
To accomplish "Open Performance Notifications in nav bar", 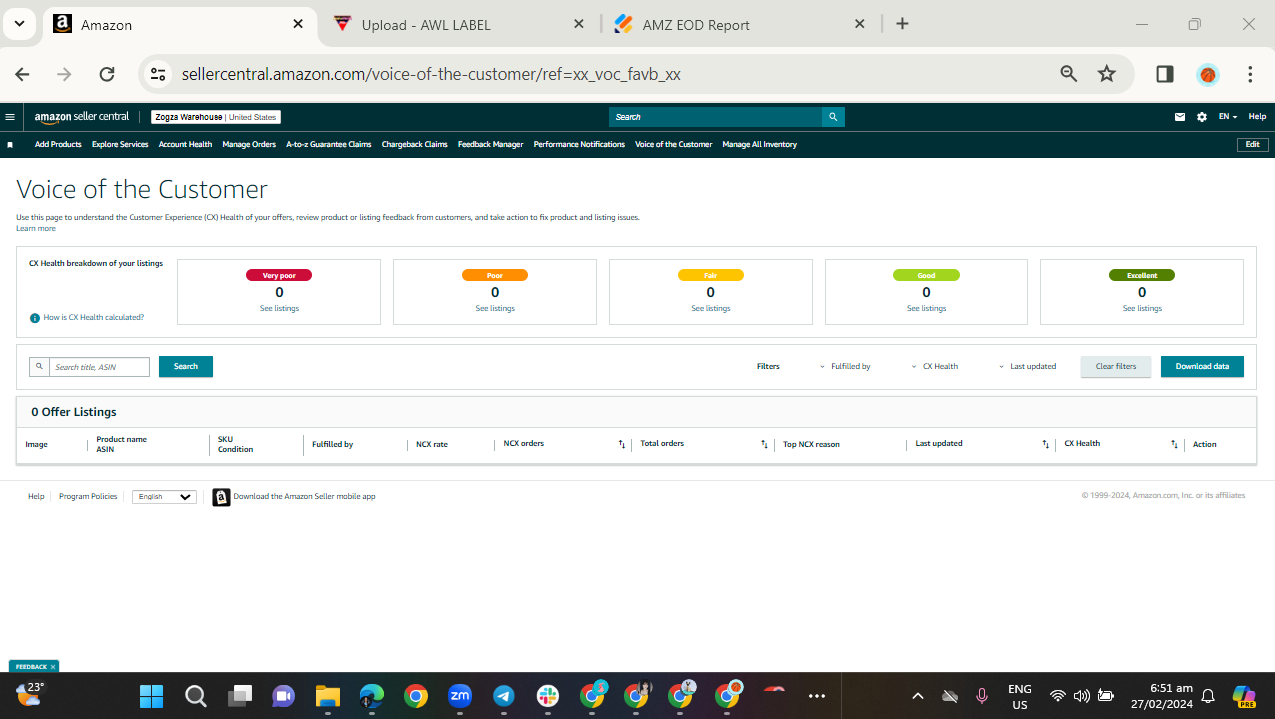I will 579,145.
